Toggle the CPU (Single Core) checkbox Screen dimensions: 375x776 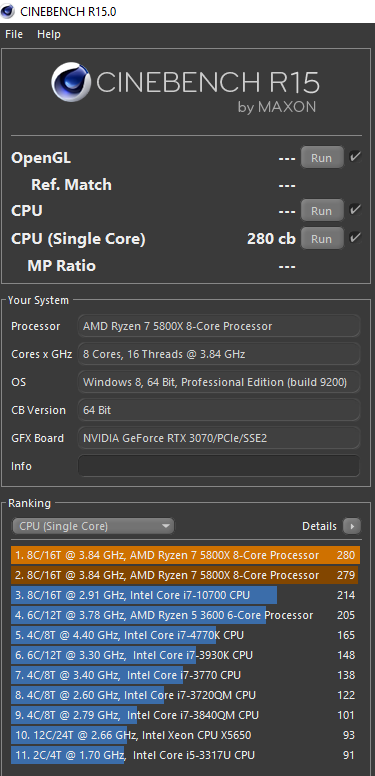(x=355, y=238)
